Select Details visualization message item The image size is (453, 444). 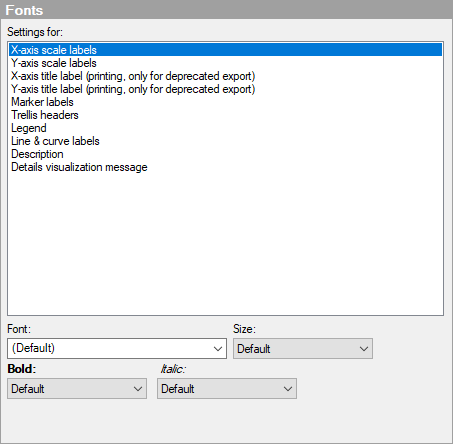[x=226, y=167]
